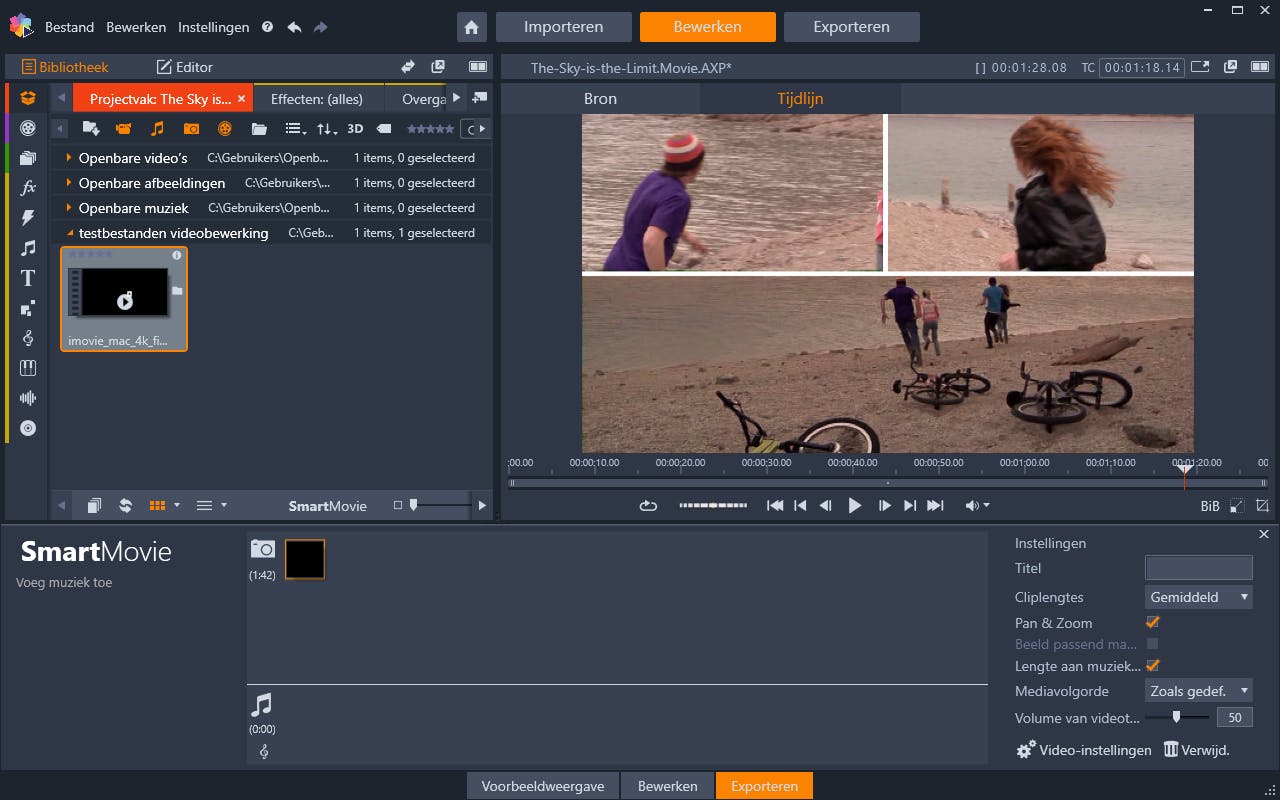
Task: Toggle the 3D filter in library
Action: point(355,129)
